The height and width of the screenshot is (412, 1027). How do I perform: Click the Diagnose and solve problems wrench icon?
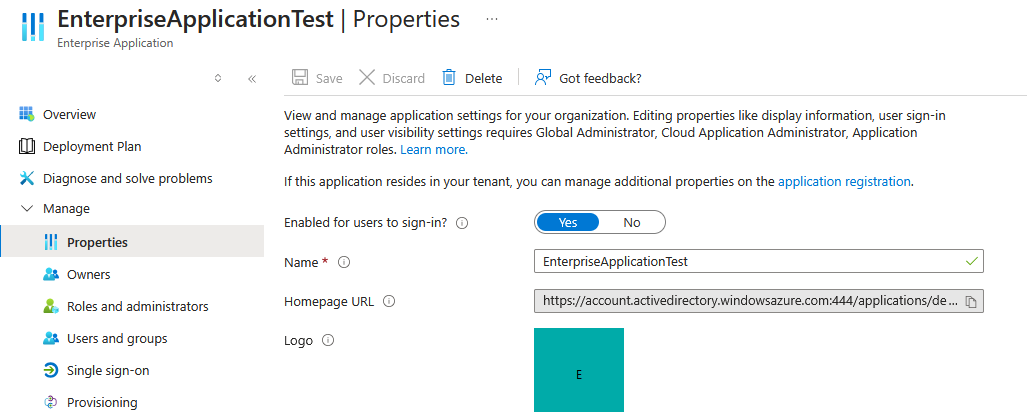pos(27,178)
